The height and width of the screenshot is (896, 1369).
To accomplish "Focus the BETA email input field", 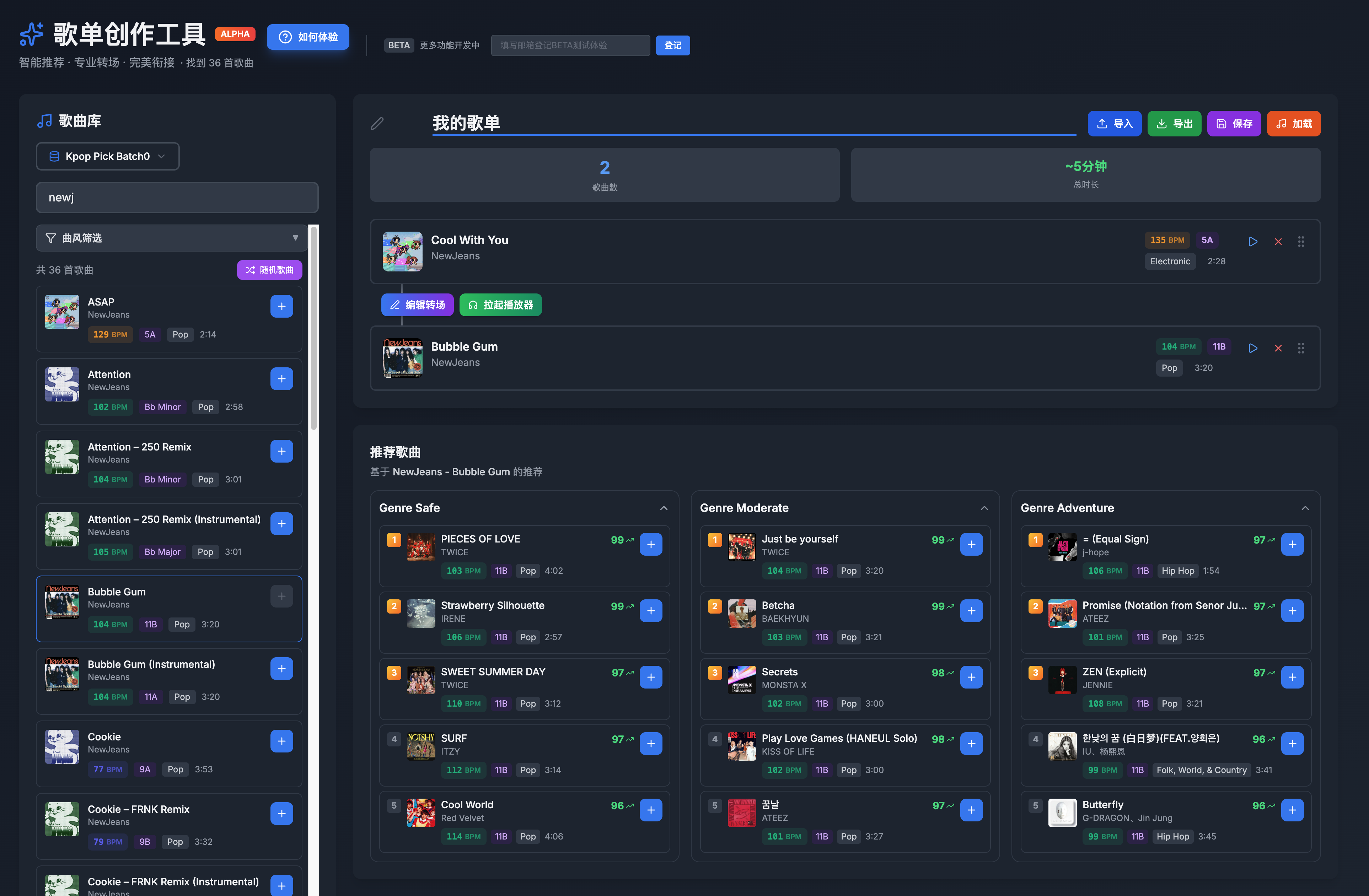I will pyautogui.click(x=571, y=45).
